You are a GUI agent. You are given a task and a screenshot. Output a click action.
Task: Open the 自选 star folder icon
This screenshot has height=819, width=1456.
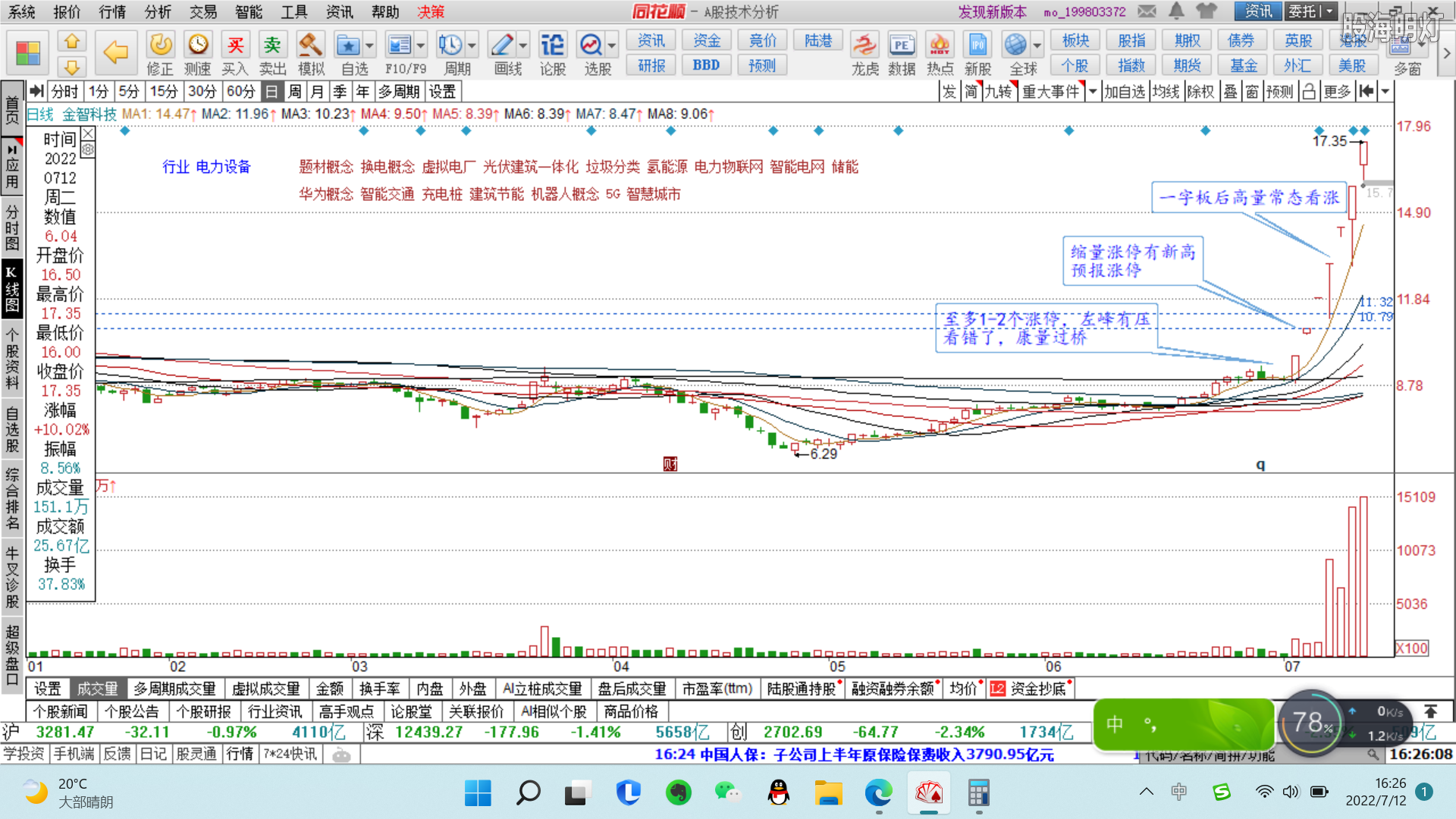[348, 45]
